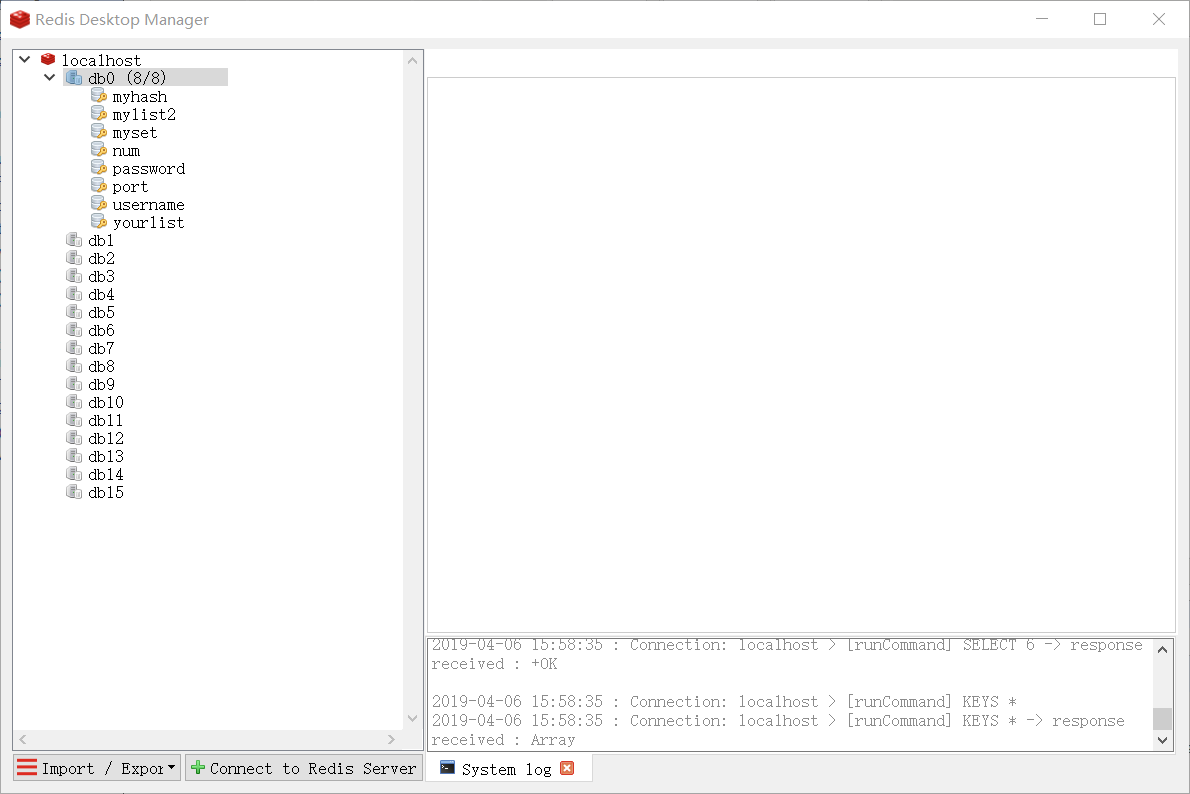The width and height of the screenshot is (1190, 794).
Task: Click the localhost Redis server icon
Action: click(x=49, y=59)
